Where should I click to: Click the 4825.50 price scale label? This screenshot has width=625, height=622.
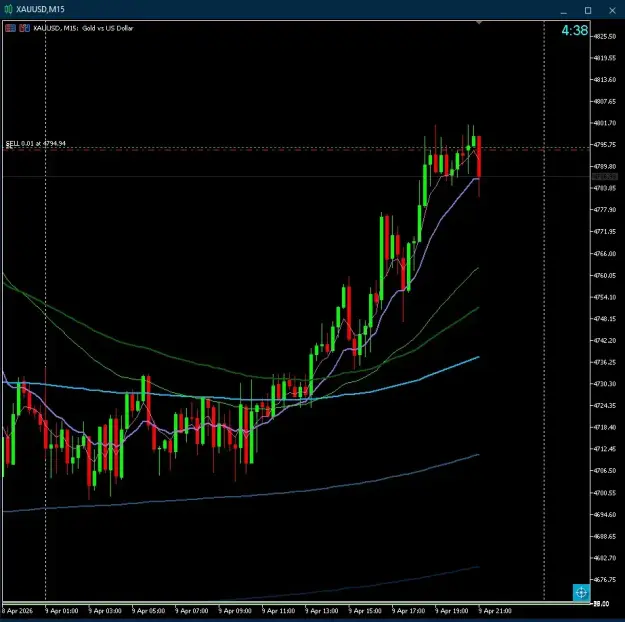click(x=605, y=36)
